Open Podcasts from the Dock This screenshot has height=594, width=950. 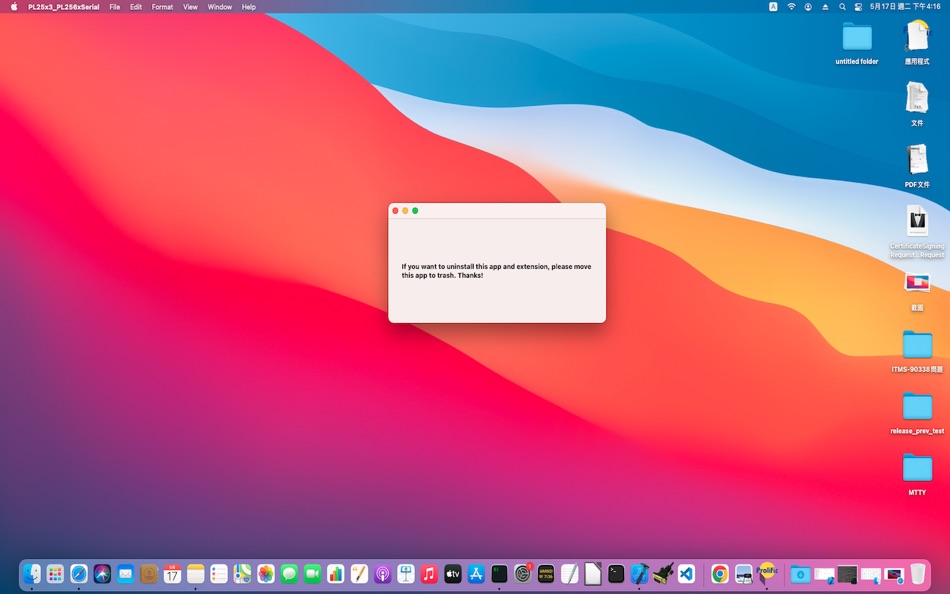(x=382, y=573)
